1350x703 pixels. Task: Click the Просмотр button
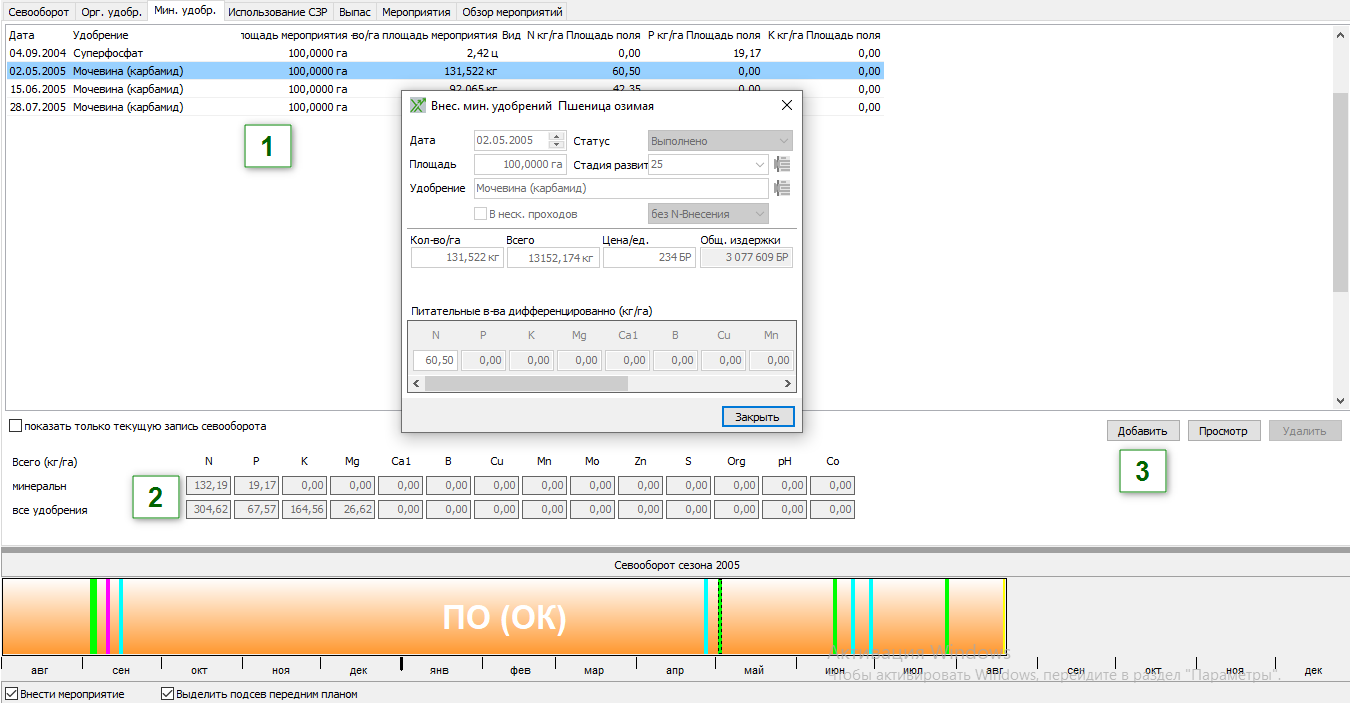(x=1224, y=431)
